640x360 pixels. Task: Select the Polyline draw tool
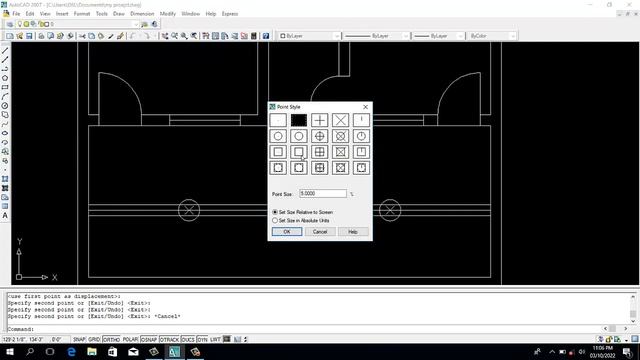click(5, 69)
